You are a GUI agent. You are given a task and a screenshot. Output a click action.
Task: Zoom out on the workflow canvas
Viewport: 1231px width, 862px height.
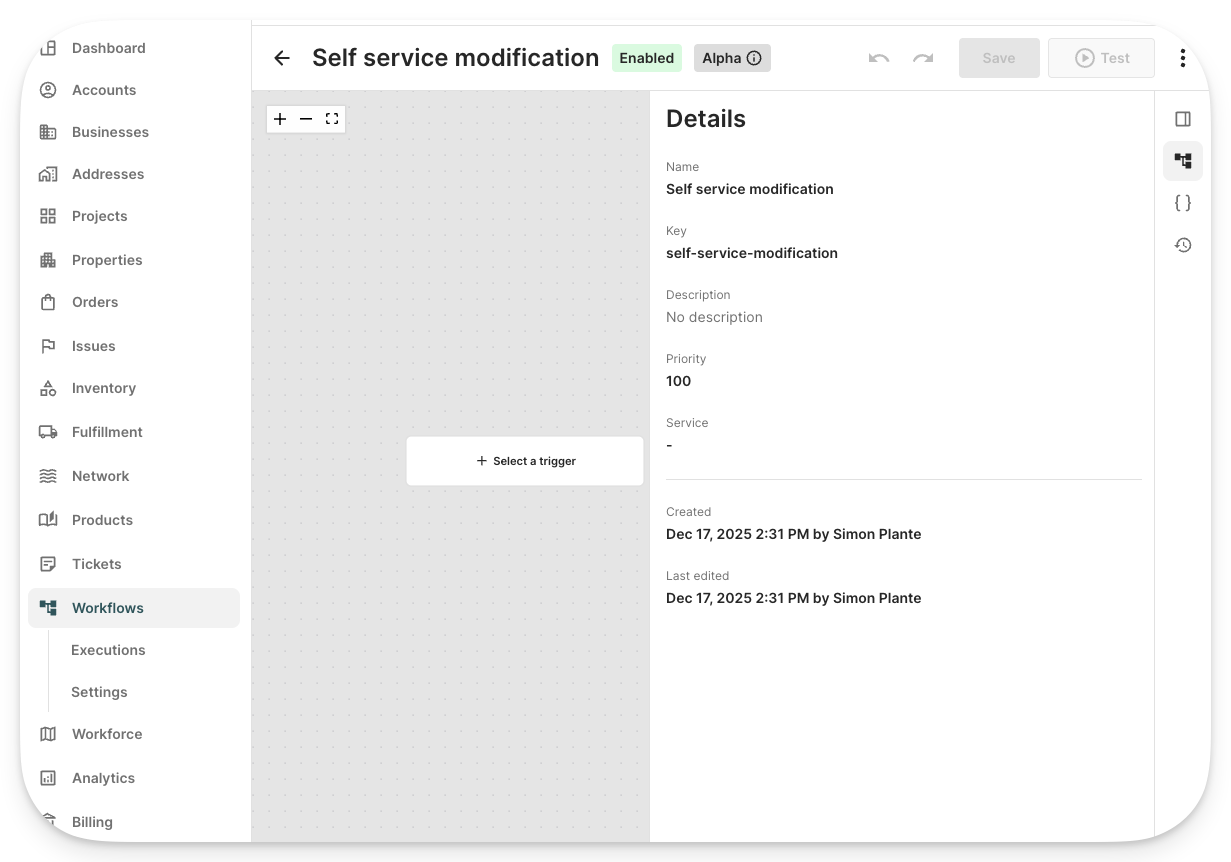(x=306, y=119)
